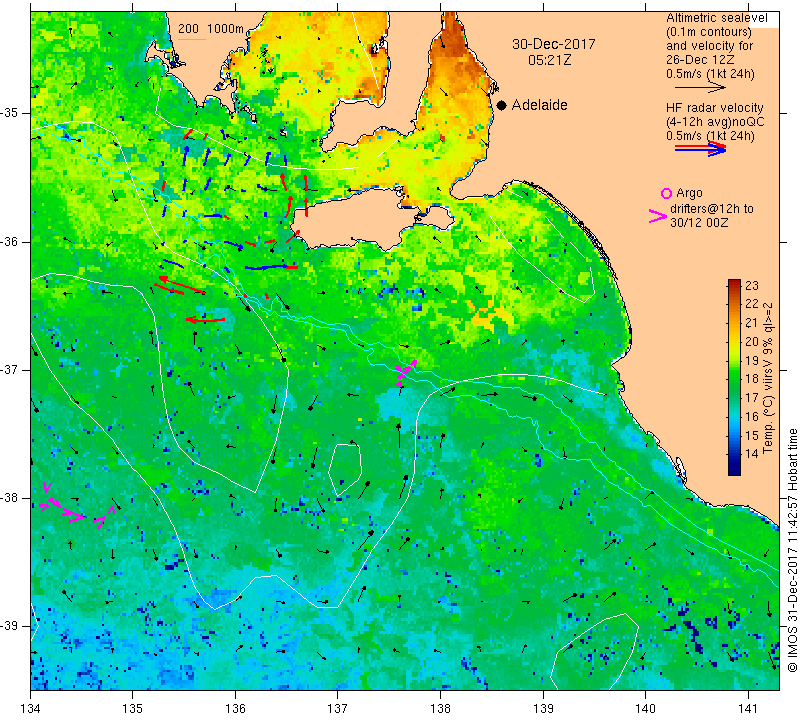800x720 pixels.
Task: Click the '137' longitude axis label
Action: [x=337, y=708]
